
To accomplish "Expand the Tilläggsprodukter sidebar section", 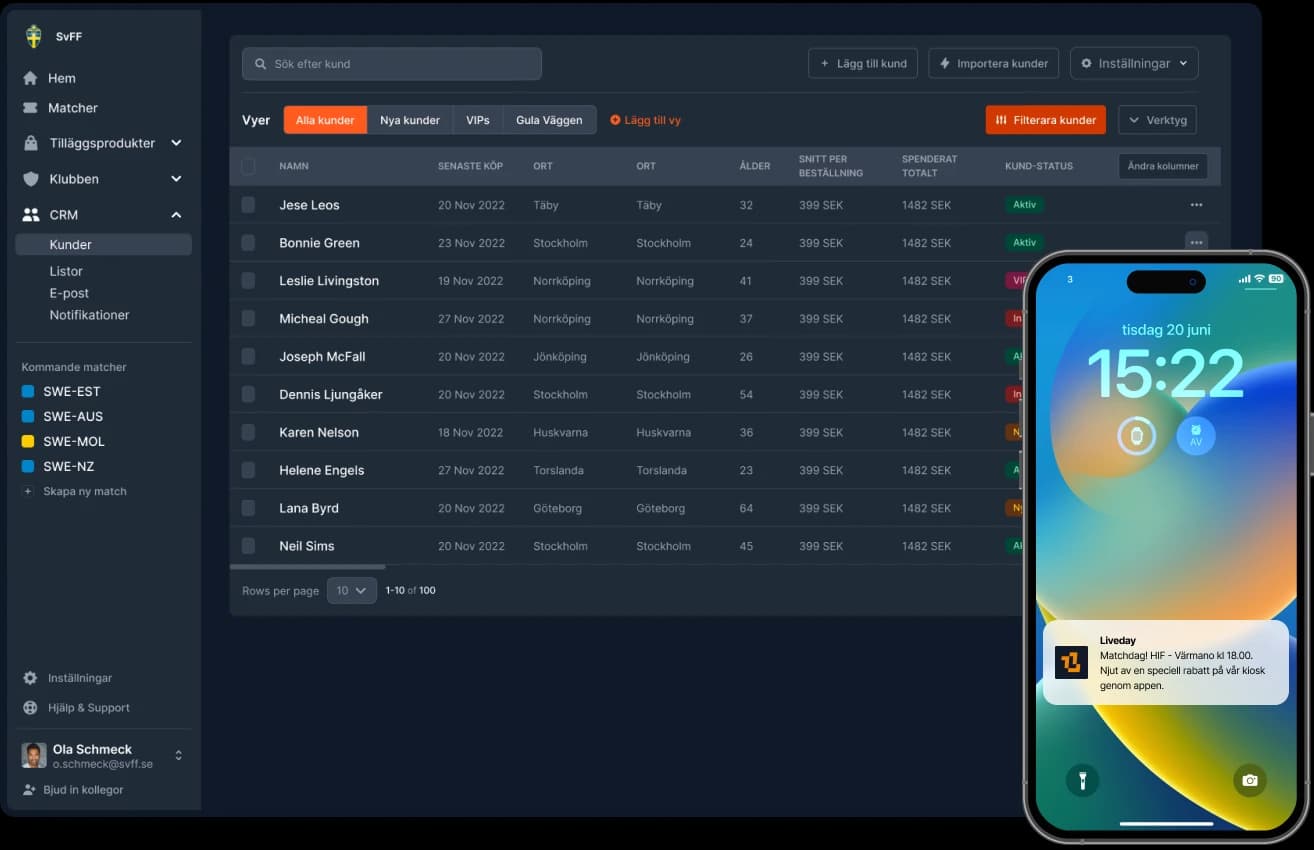I will tap(176, 143).
